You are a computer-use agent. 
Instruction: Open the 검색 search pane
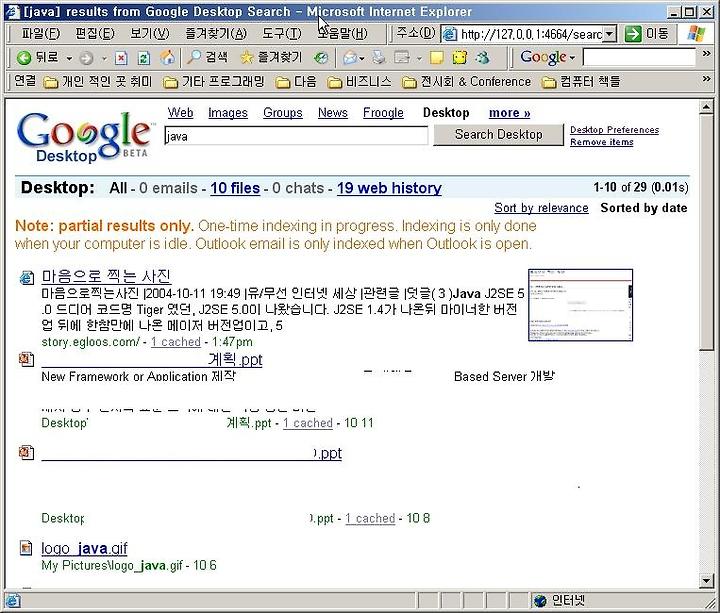tap(207, 57)
